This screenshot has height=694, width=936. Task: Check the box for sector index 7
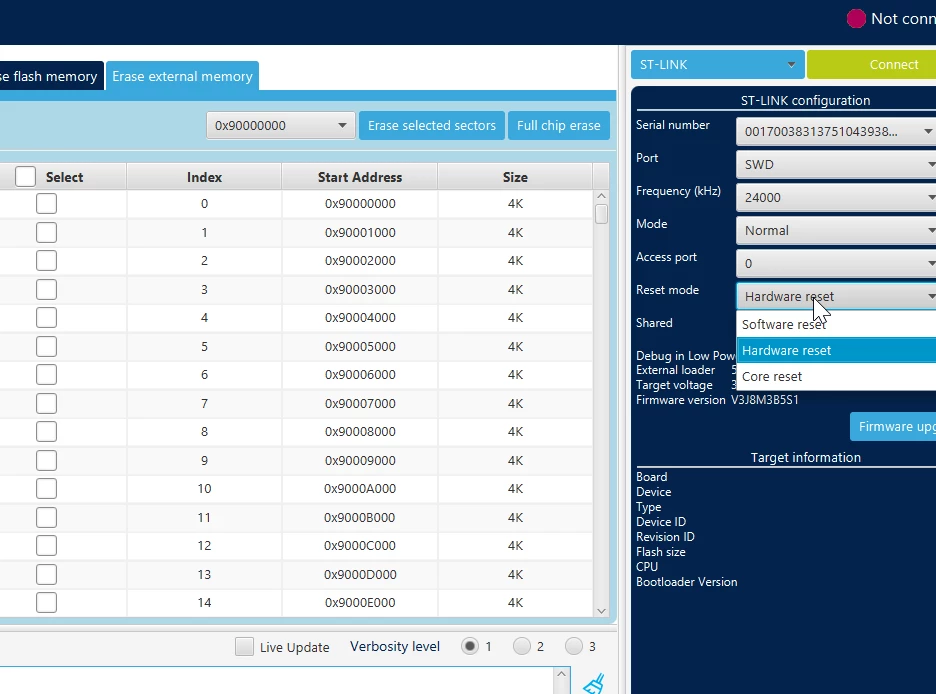click(x=47, y=403)
